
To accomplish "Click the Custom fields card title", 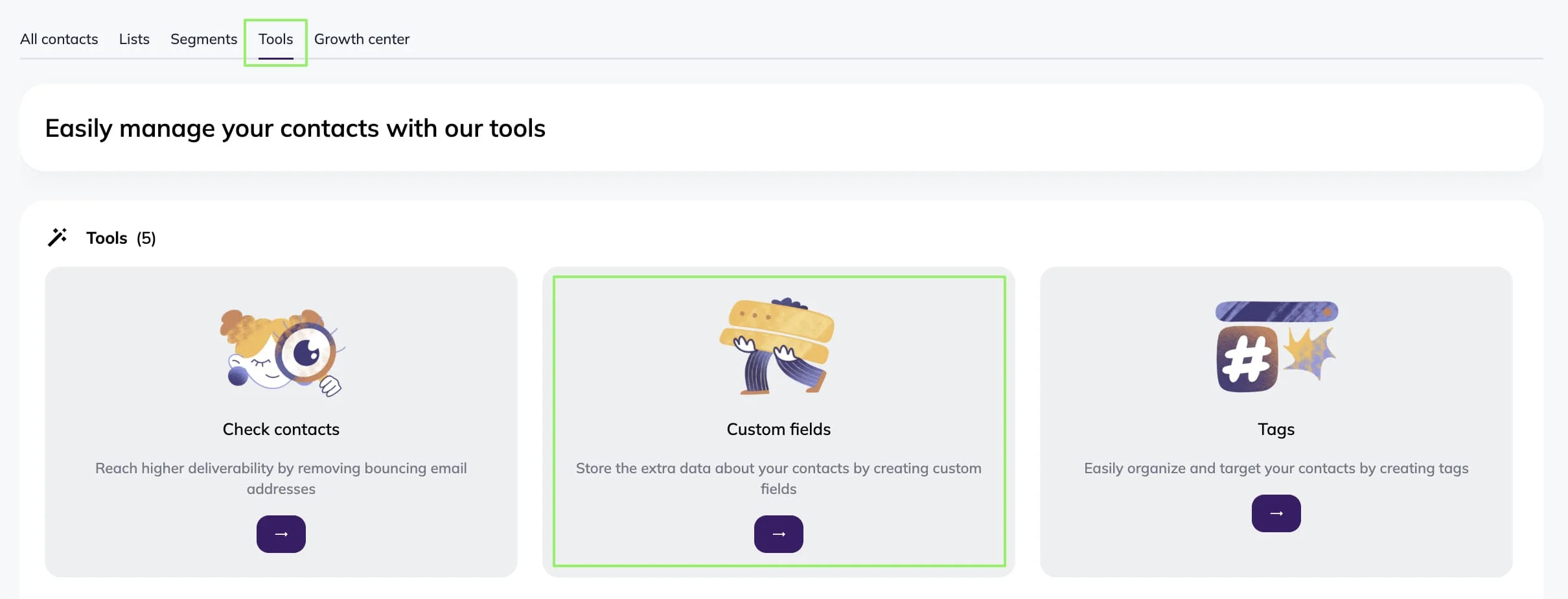I will [778, 429].
